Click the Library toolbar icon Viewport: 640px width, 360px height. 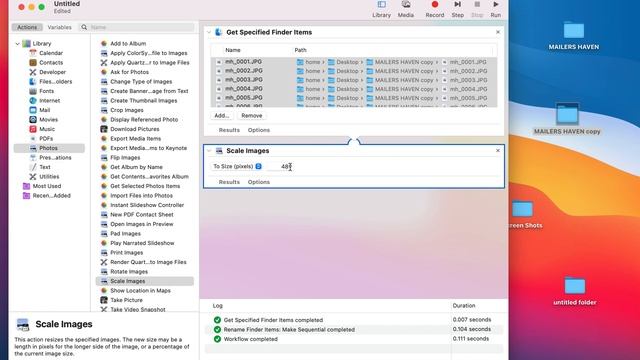381,9
